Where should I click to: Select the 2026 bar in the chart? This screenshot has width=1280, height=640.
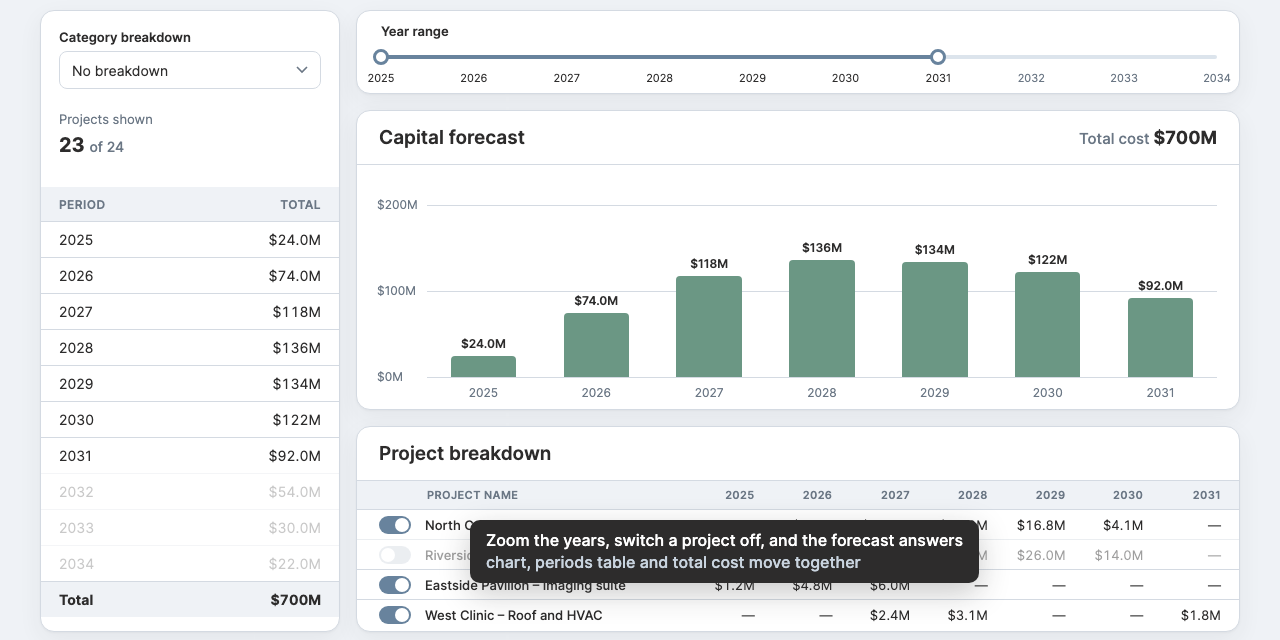point(596,345)
